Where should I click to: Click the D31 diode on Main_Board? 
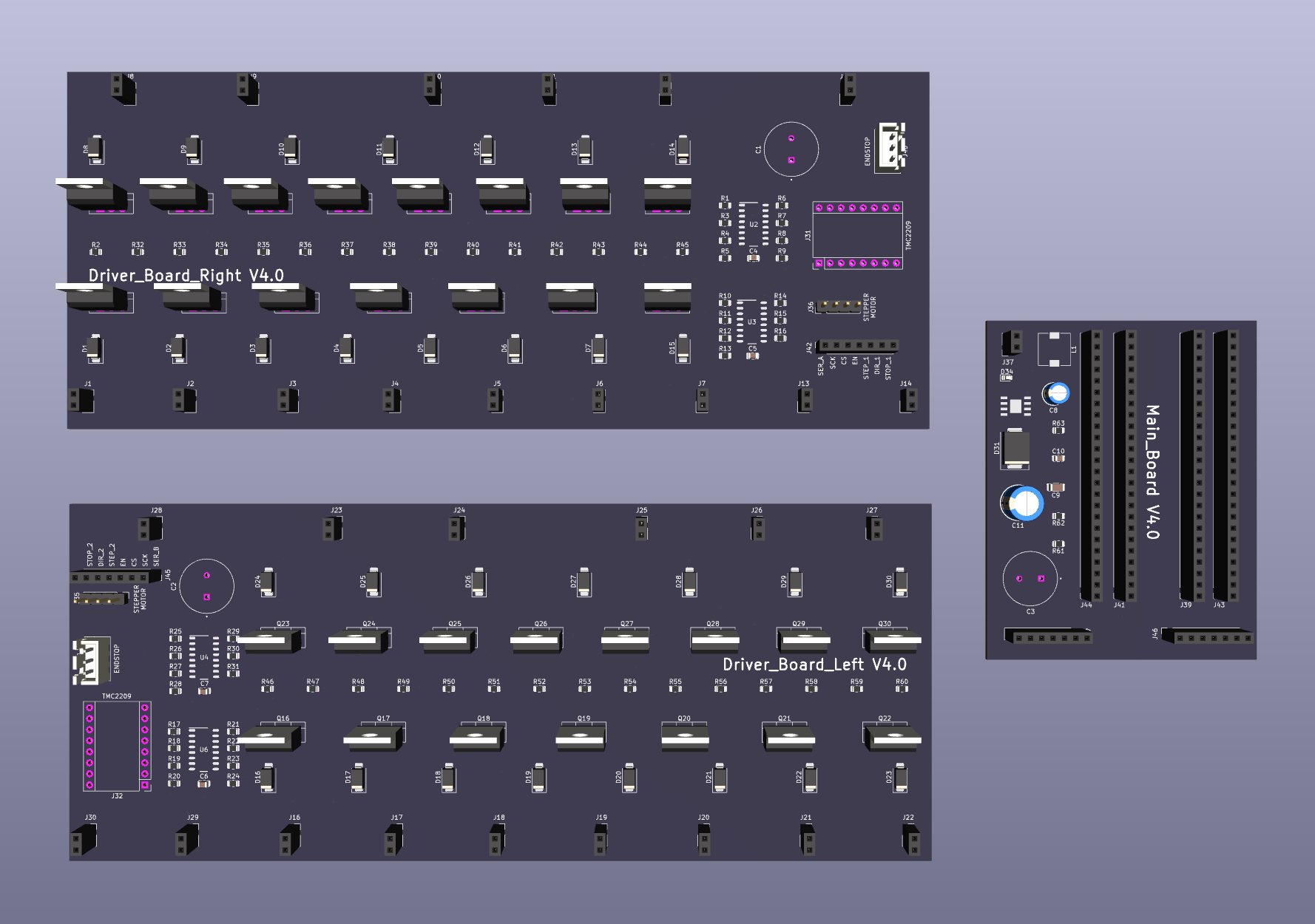[x=1015, y=449]
